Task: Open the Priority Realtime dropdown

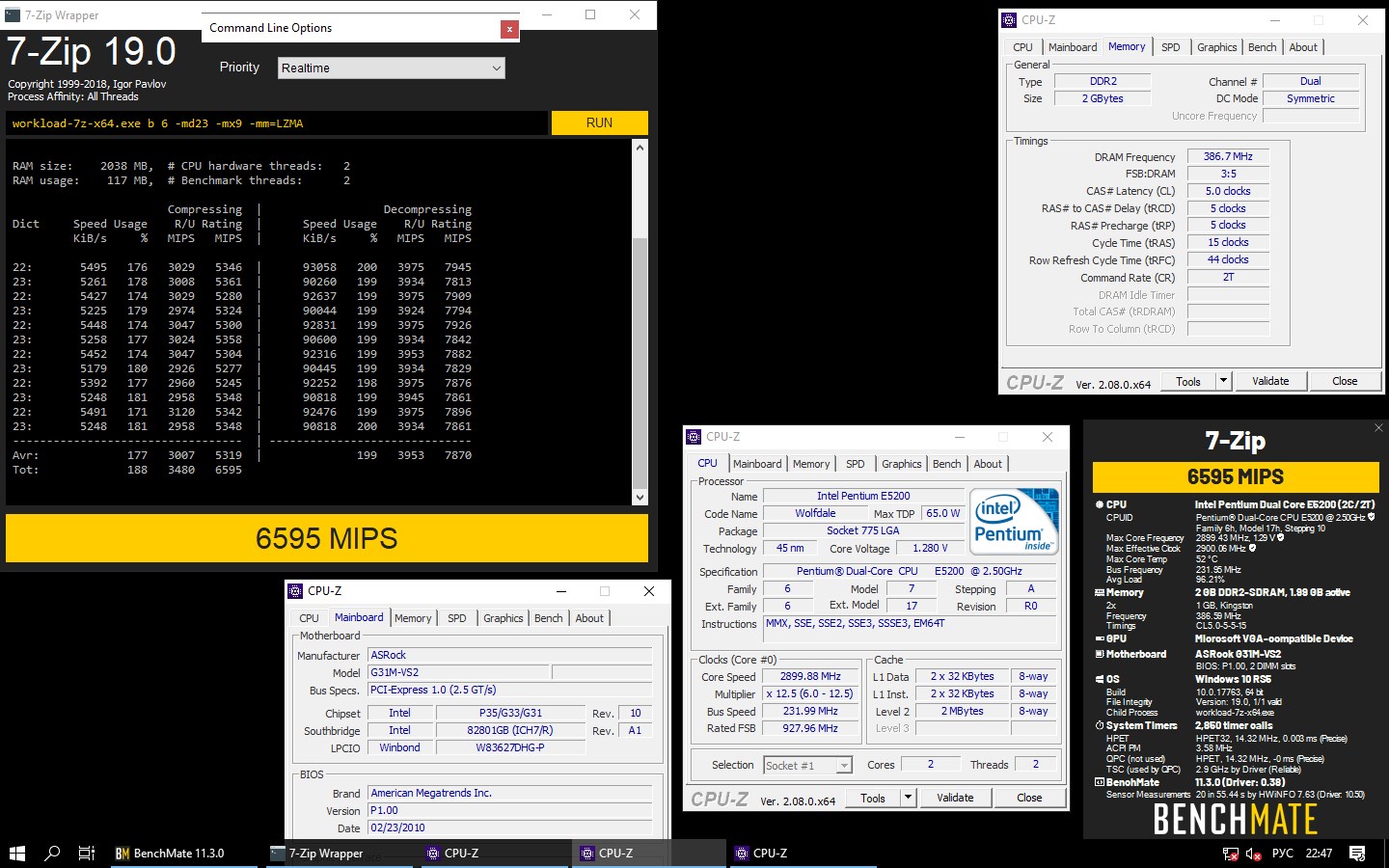Action: (391, 68)
